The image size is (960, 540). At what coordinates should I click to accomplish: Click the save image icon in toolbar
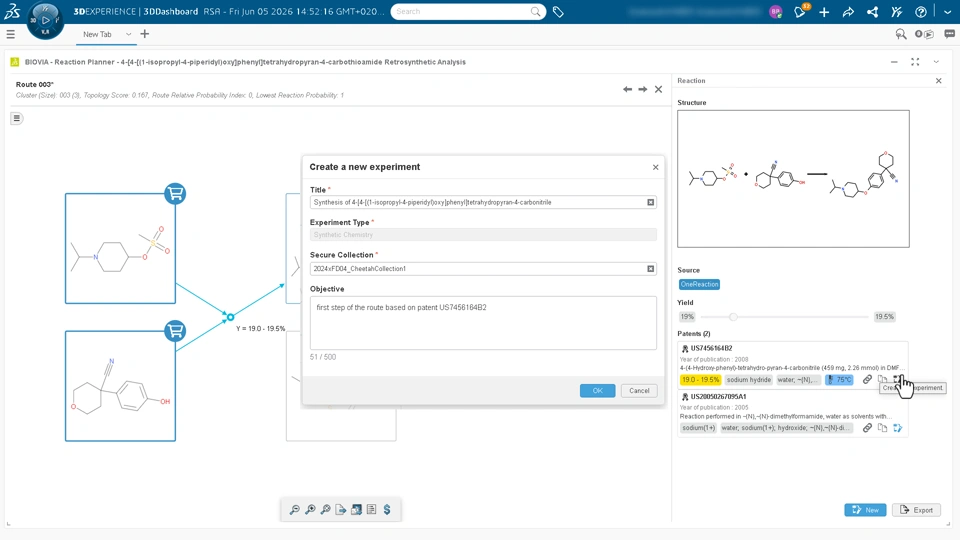point(356,509)
